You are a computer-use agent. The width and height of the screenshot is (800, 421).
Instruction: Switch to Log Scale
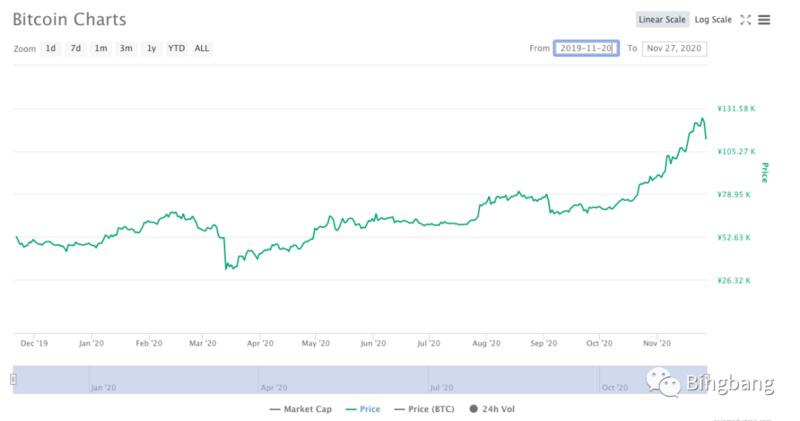coord(713,19)
